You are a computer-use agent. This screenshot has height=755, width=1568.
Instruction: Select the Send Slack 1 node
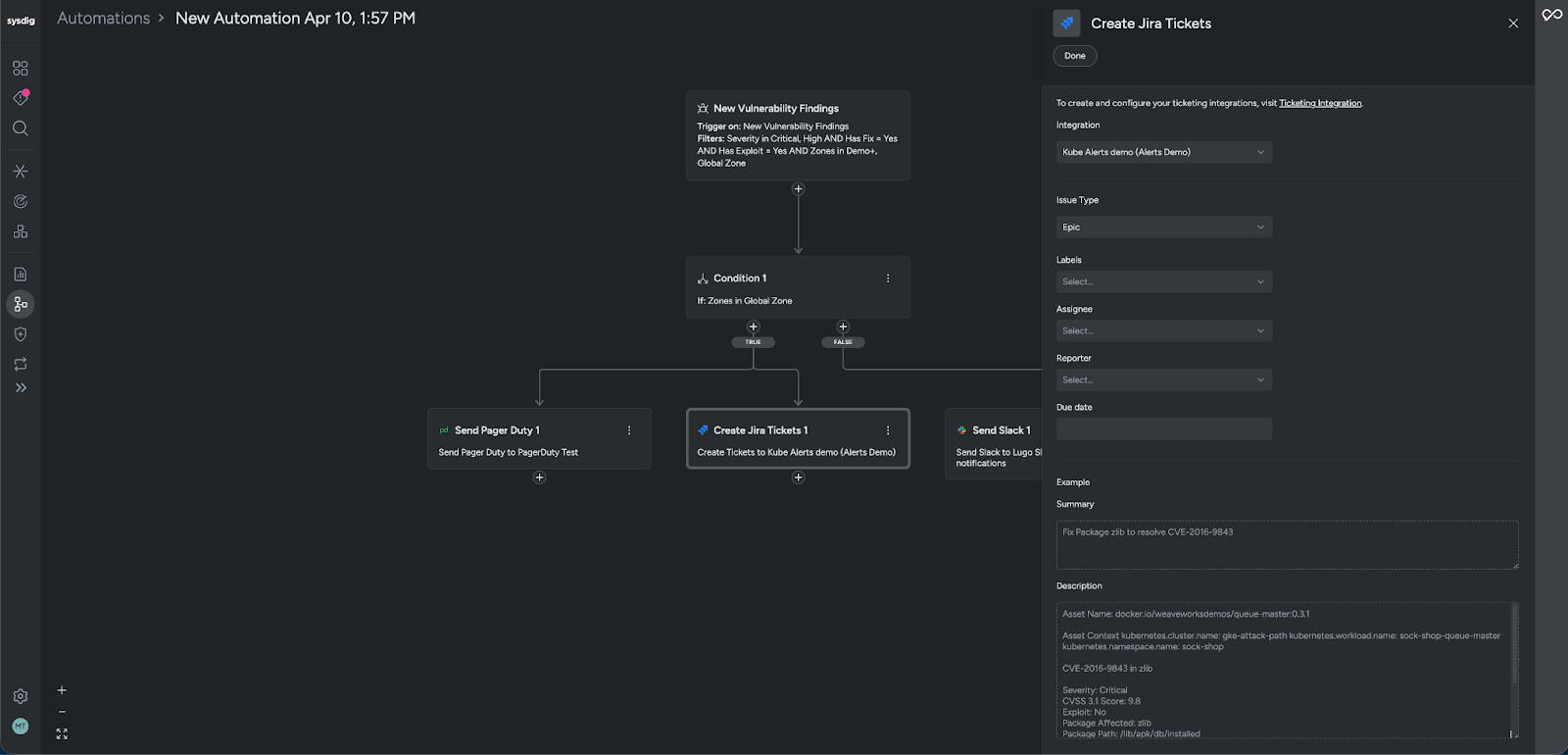click(x=994, y=444)
